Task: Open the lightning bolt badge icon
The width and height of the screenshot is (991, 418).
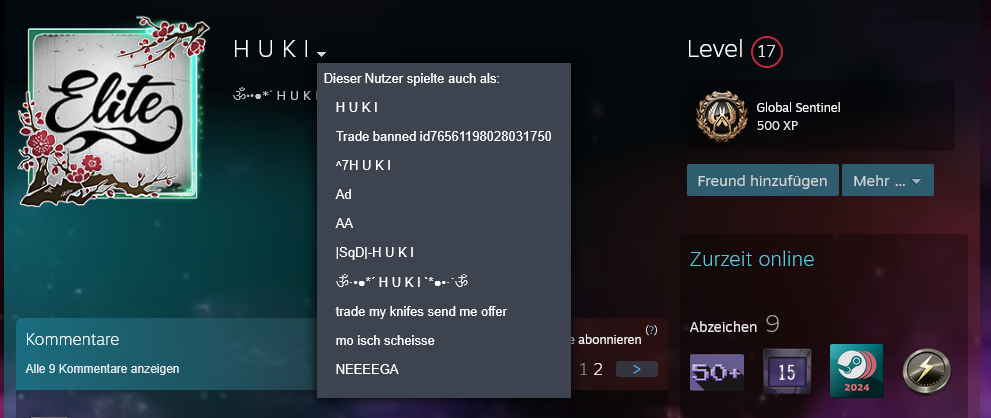Action: (926, 371)
